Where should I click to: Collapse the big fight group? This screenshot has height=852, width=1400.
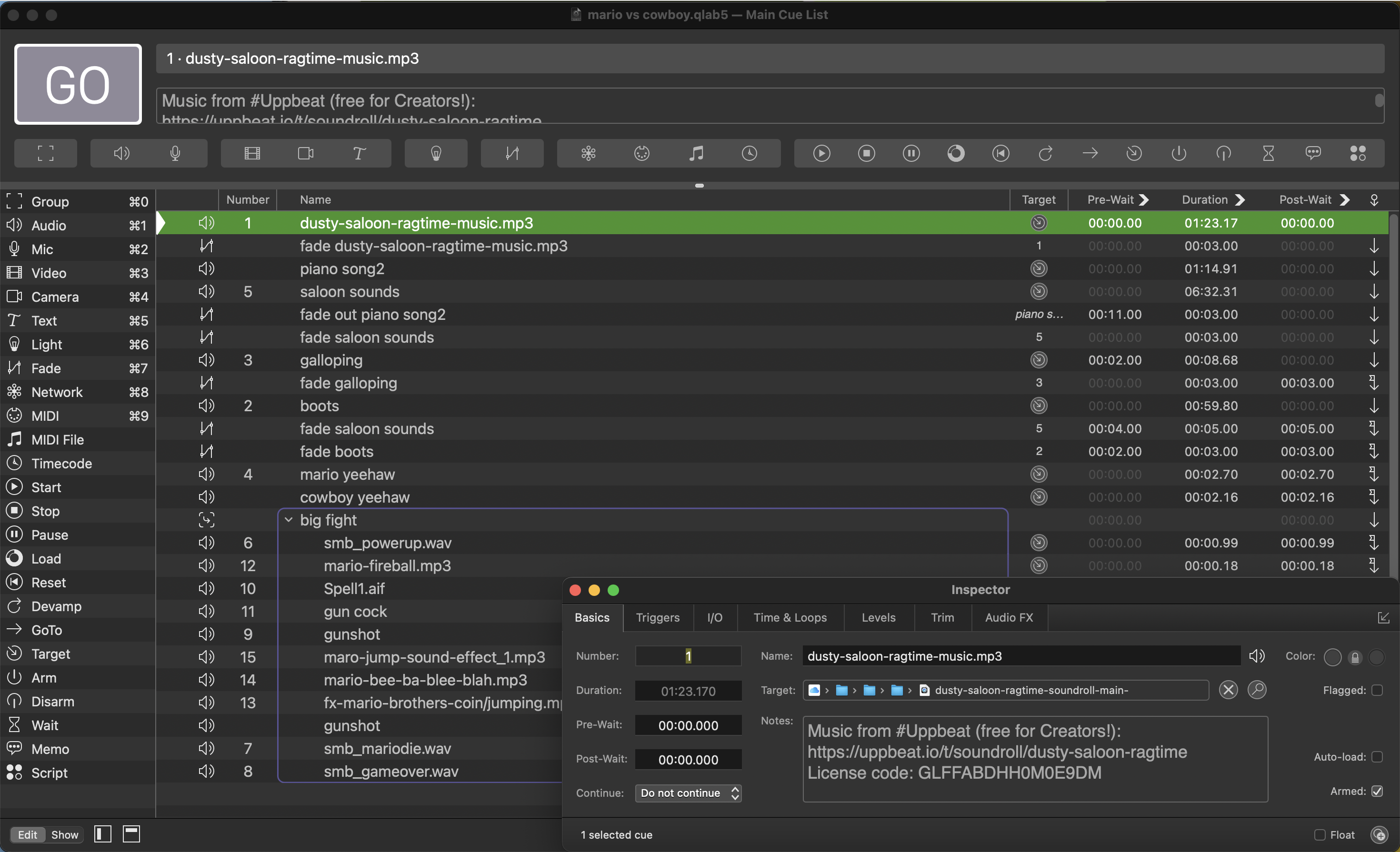tap(289, 520)
